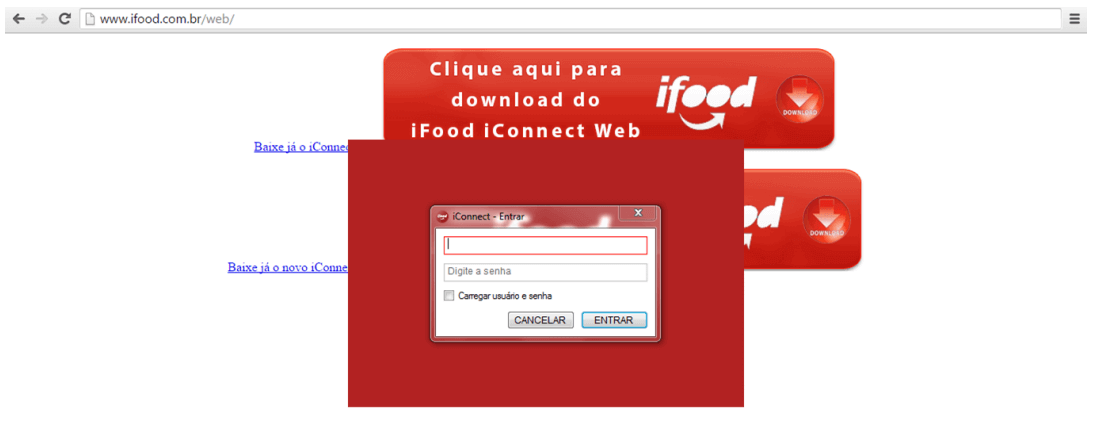The height and width of the screenshot is (441, 1098).
Task: Click the ENTRAR button to log in
Action: point(614,320)
